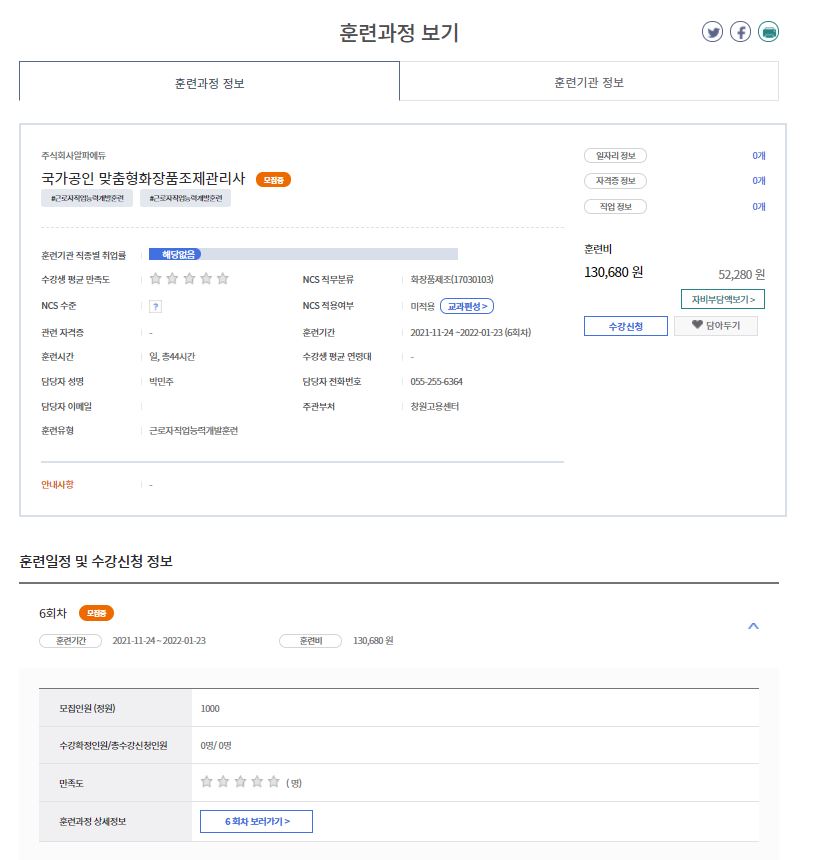The image size is (816, 860).
Task: Click 수강신청 enroll button
Action: [625, 326]
